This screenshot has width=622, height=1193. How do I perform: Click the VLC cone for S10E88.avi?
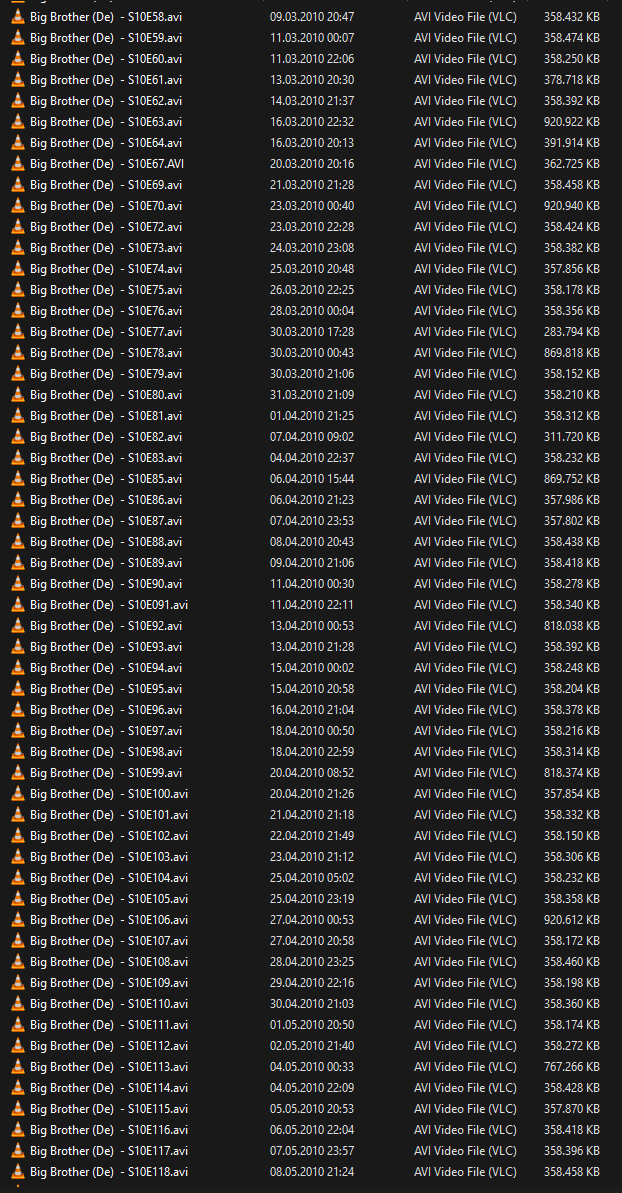[17, 542]
